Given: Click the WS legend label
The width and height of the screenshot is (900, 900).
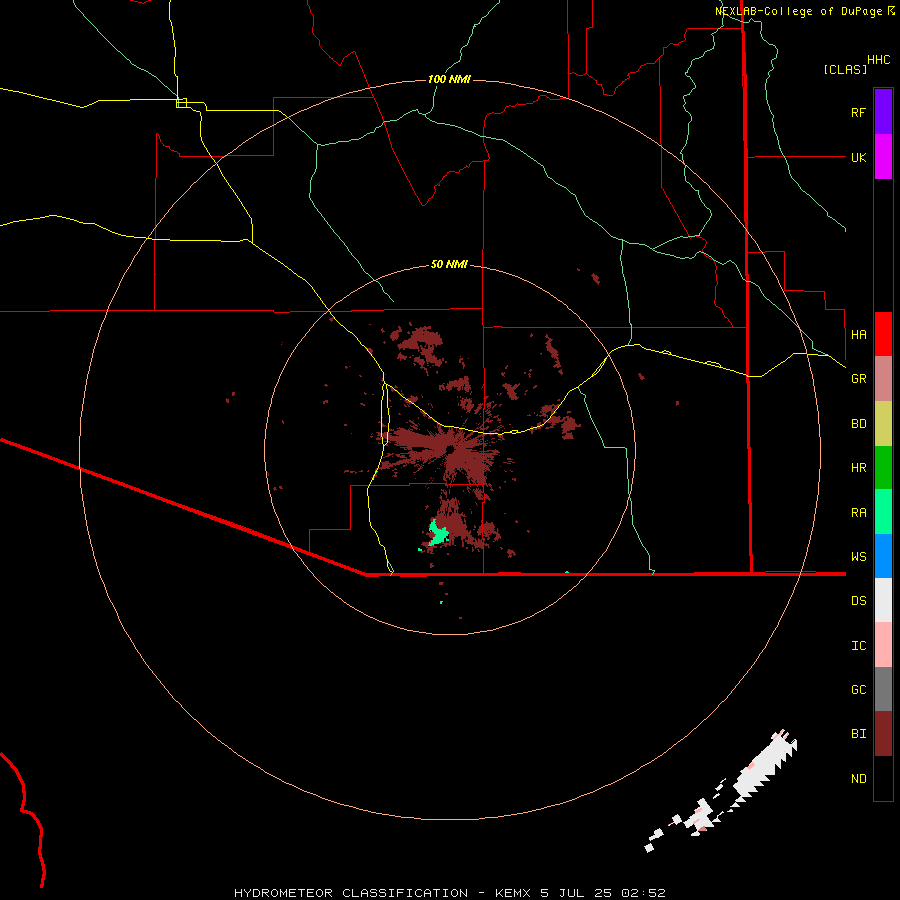Looking at the screenshot, I should point(858,557).
